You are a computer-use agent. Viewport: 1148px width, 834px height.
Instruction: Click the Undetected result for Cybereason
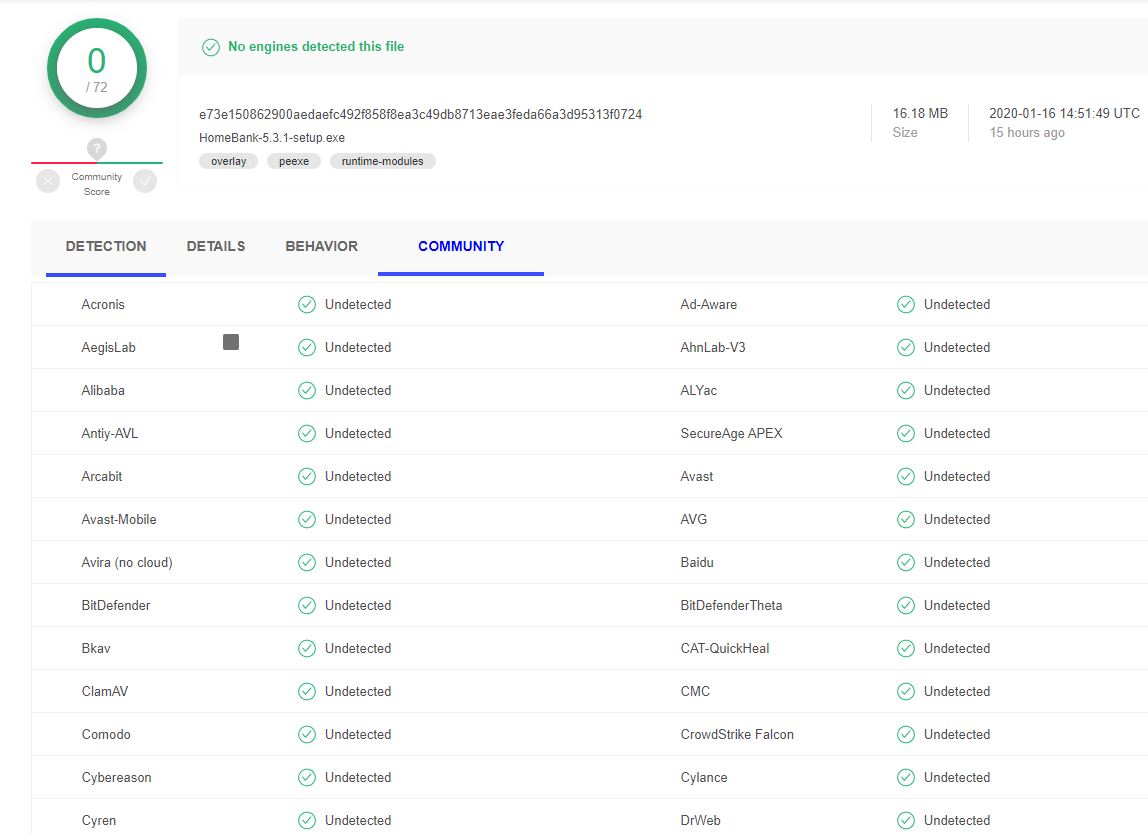[358, 778]
